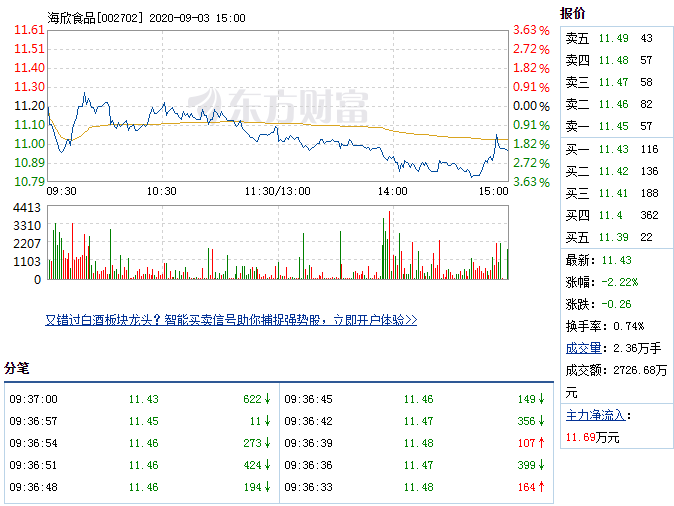Click red up arrow beside volume 164
Image resolution: width=674 pixels, height=506 pixels.
click(543, 487)
